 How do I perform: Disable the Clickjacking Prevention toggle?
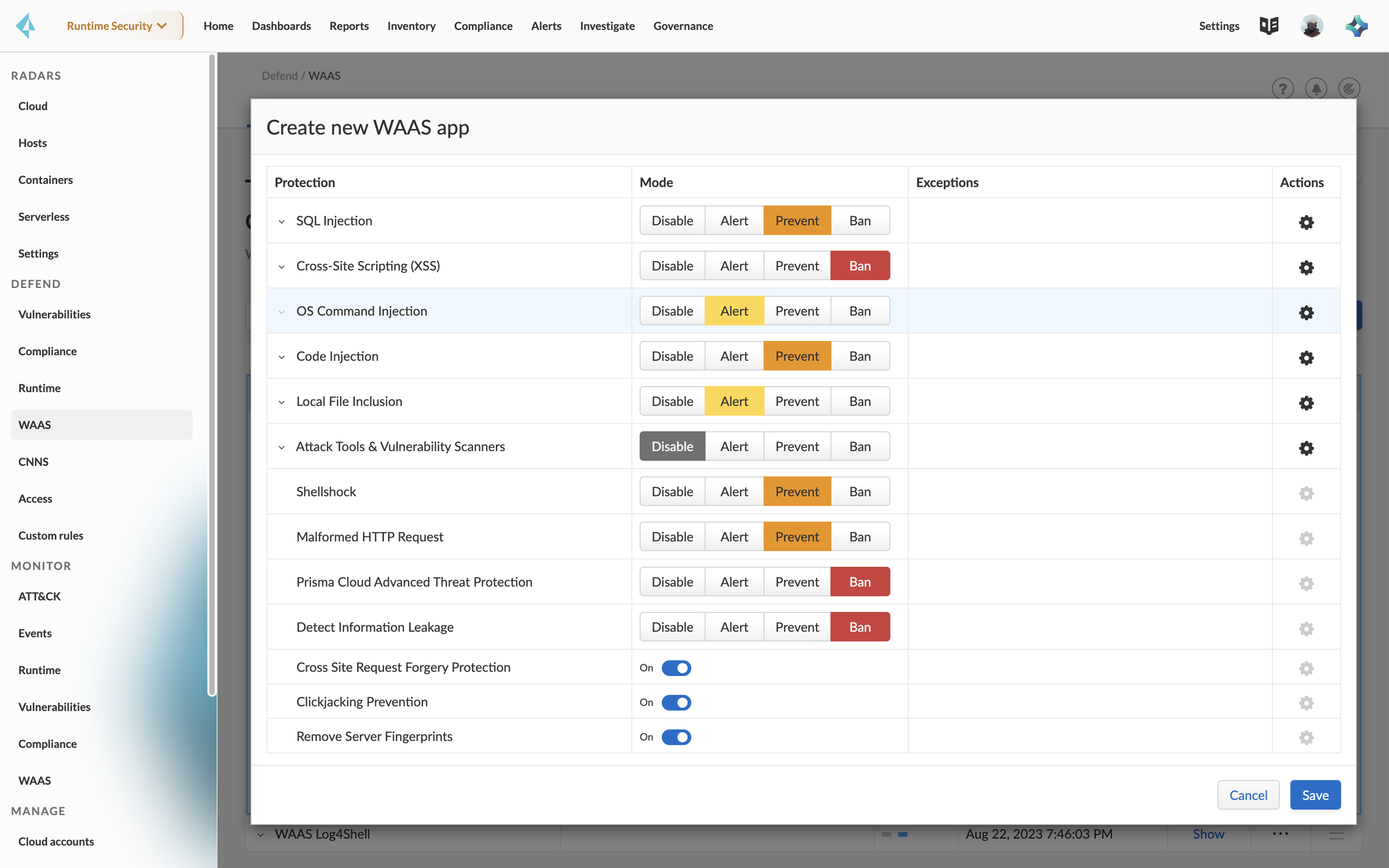[x=677, y=702]
